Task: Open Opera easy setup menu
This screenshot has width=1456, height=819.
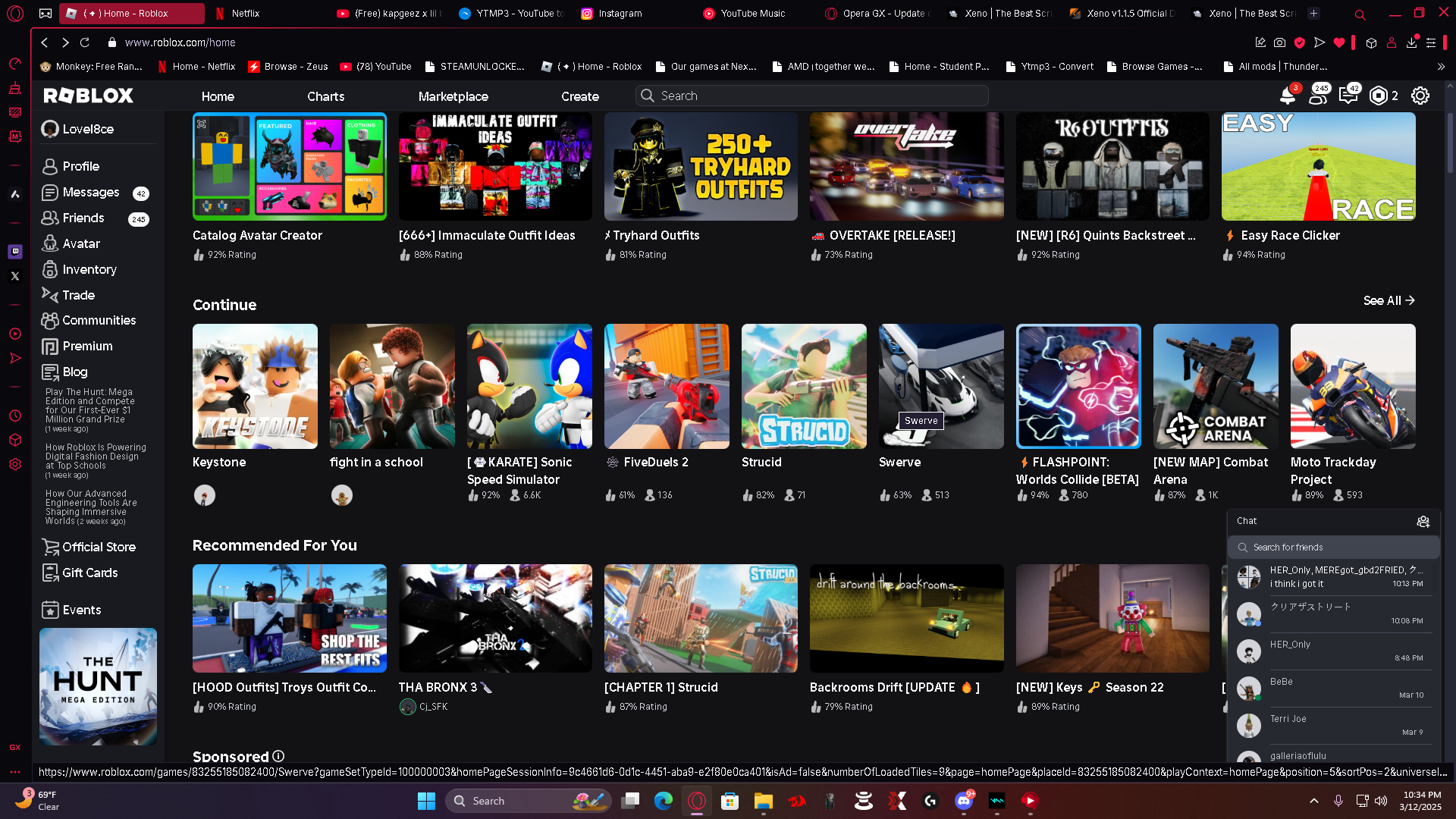Action: click(x=1431, y=42)
